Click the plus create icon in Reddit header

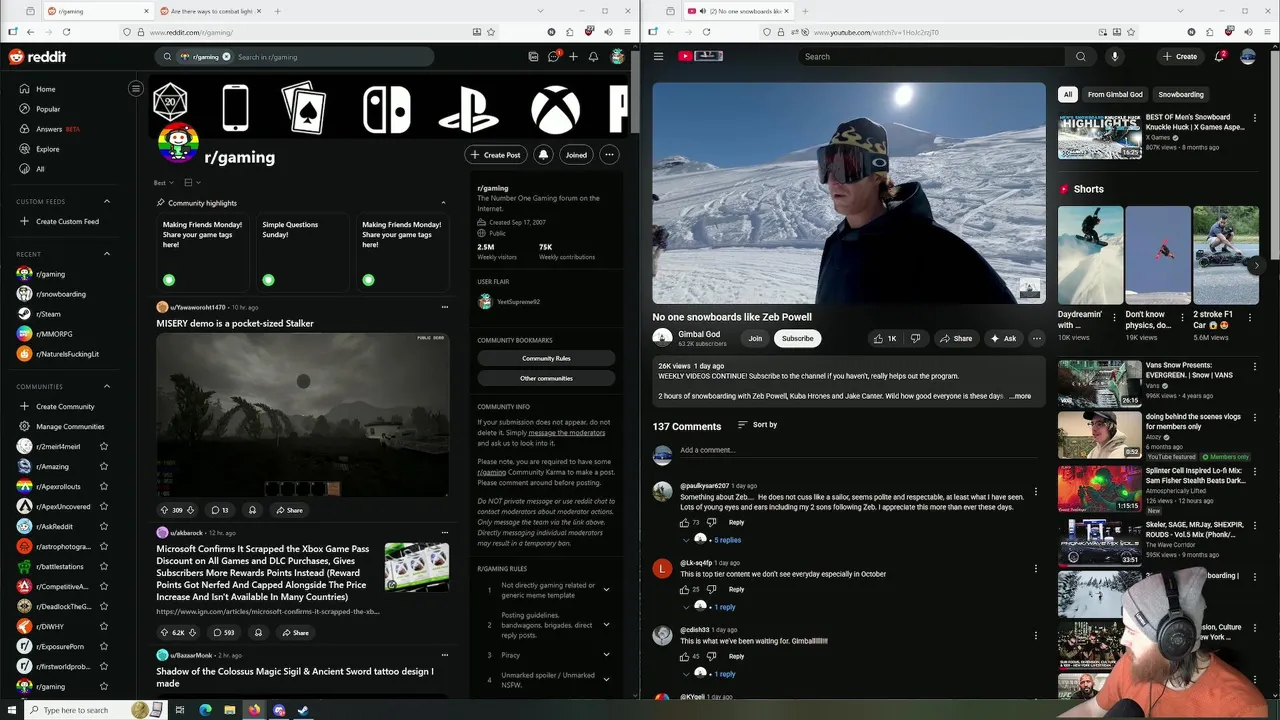click(573, 57)
